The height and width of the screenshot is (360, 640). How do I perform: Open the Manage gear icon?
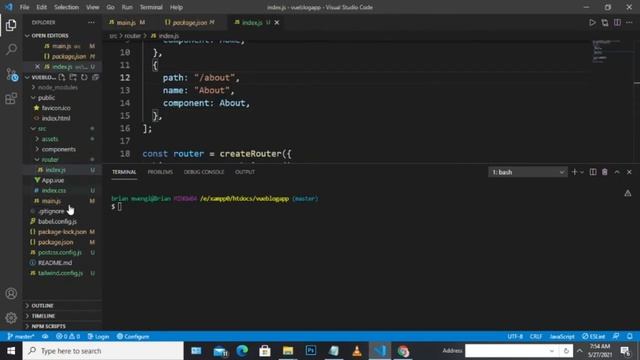[11, 318]
